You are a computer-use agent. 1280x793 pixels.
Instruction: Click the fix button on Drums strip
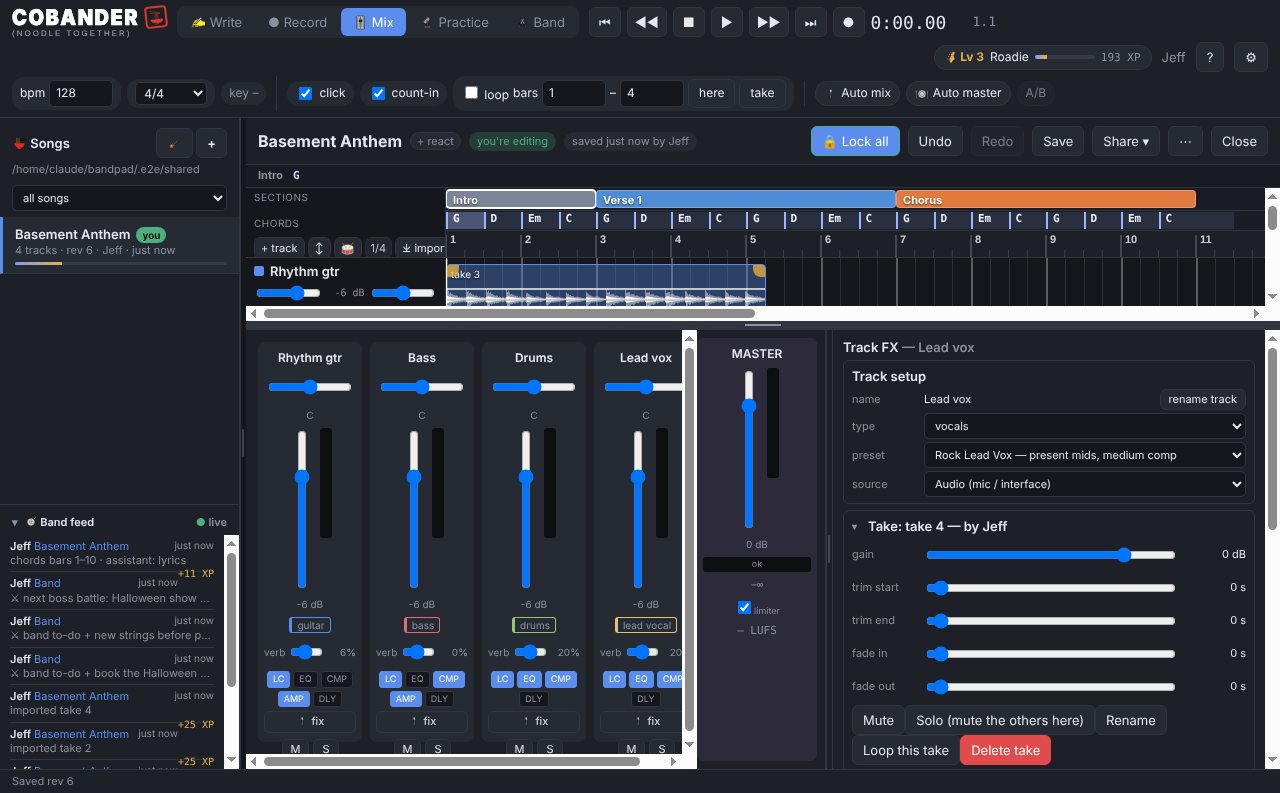click(534, 721)
